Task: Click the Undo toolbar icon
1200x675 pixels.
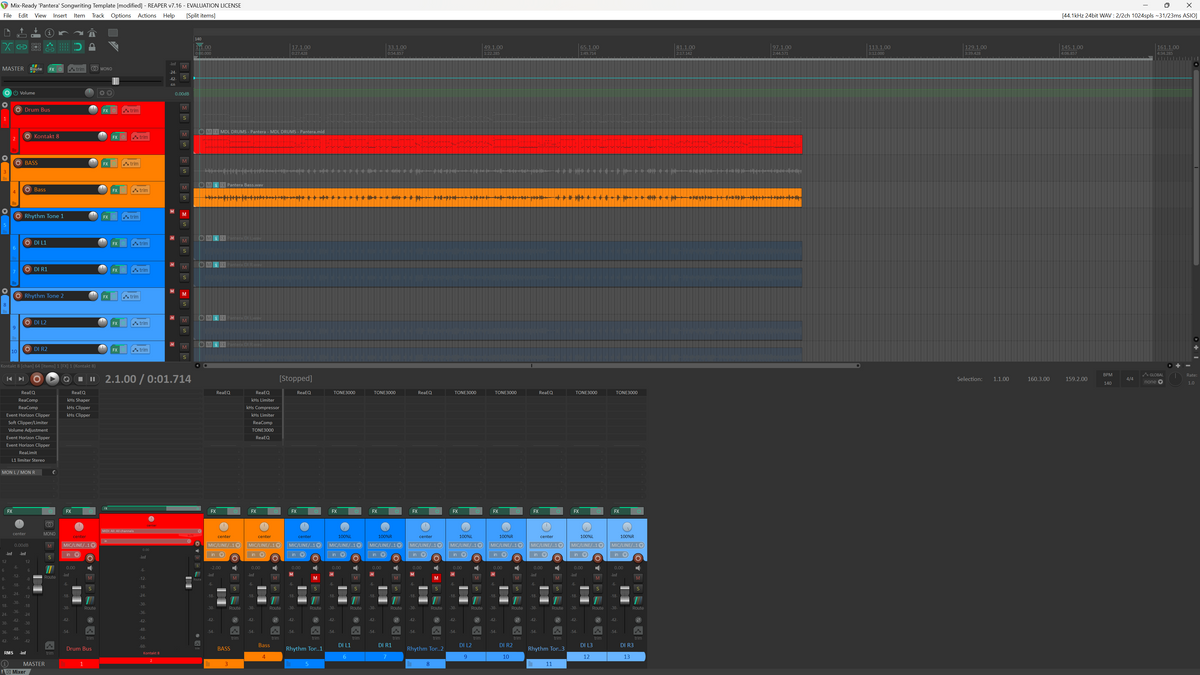Action: click(63, 32)
